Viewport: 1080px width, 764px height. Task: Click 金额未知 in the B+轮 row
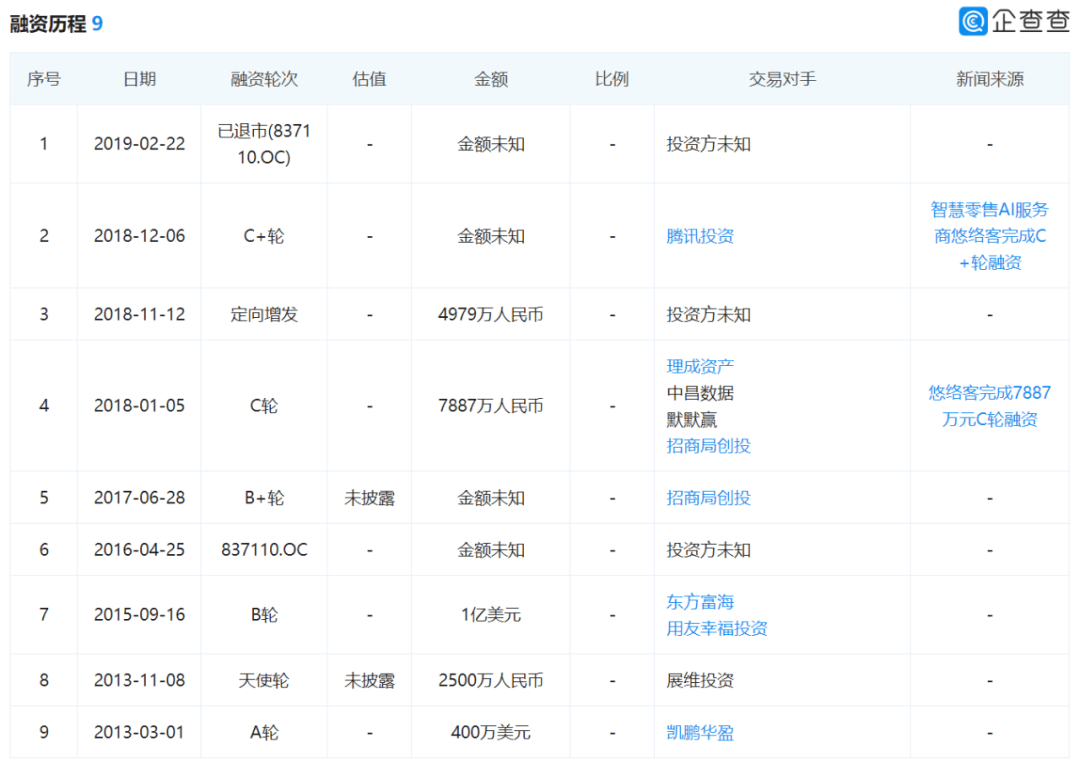tap(490, 498)
